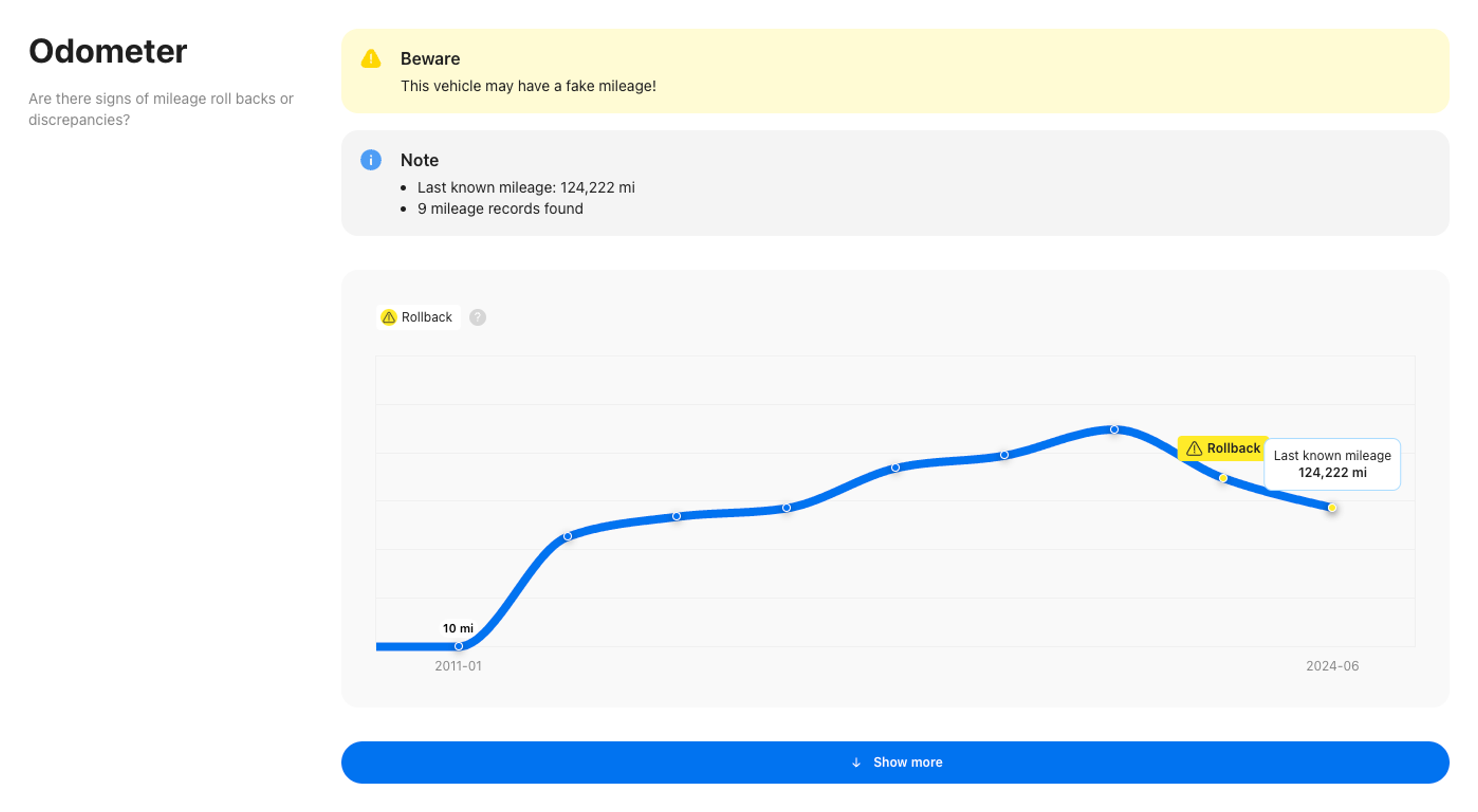This screenshot has height=812, width=1478.
Task: Select the first yellow rollback data point
Action: pyautogui.click(x=1223, y=478)
